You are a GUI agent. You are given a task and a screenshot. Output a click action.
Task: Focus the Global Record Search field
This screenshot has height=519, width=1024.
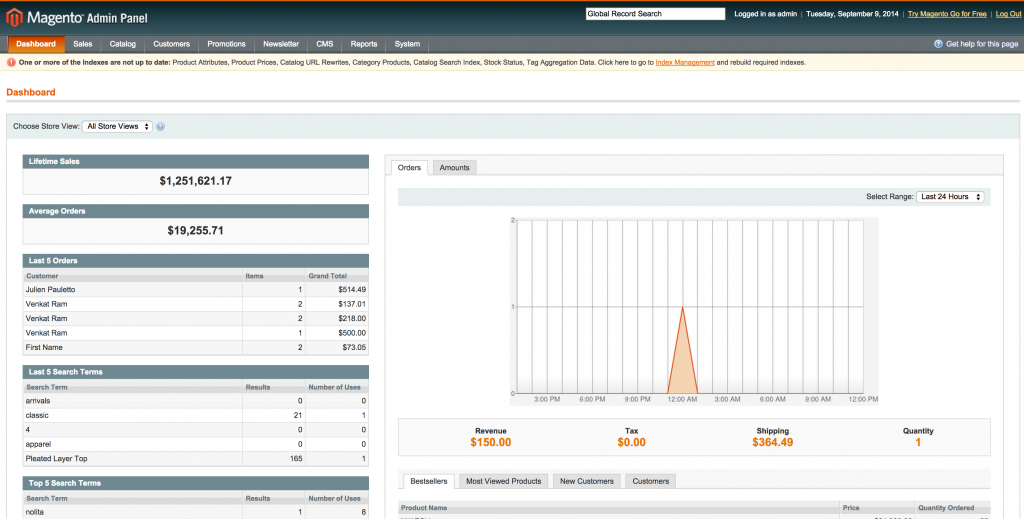click(655, 14)
